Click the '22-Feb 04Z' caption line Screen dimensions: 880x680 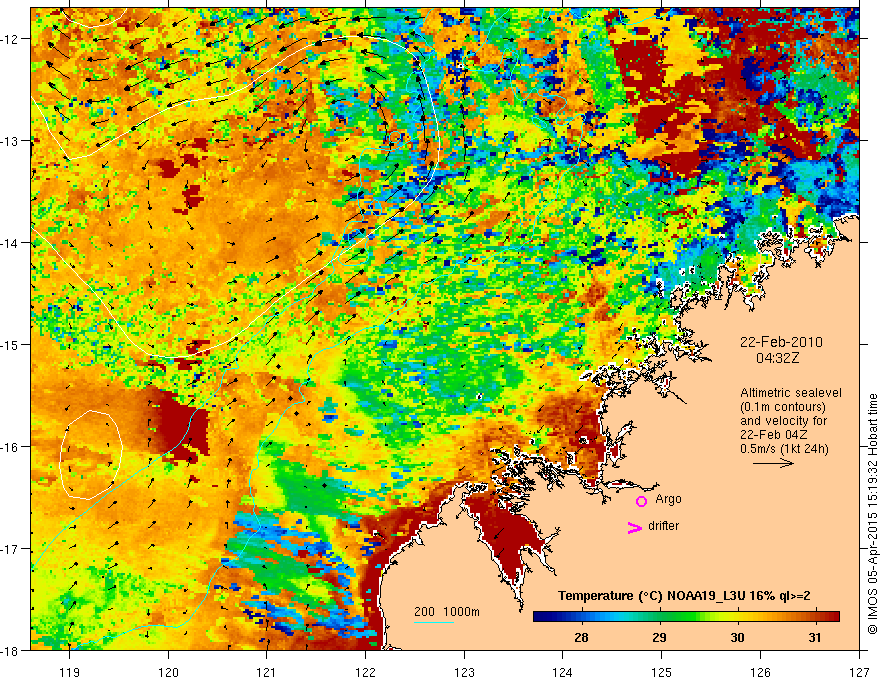[771, 435]
